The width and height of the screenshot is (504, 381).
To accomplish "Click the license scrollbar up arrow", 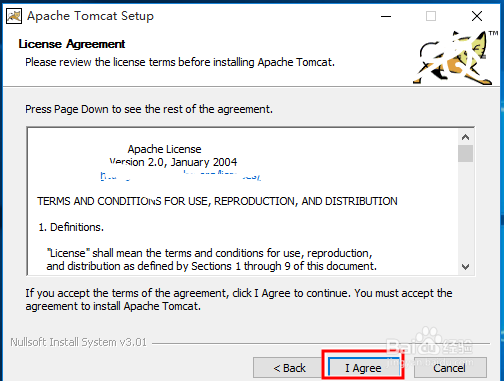I will (x=465, y=137).
